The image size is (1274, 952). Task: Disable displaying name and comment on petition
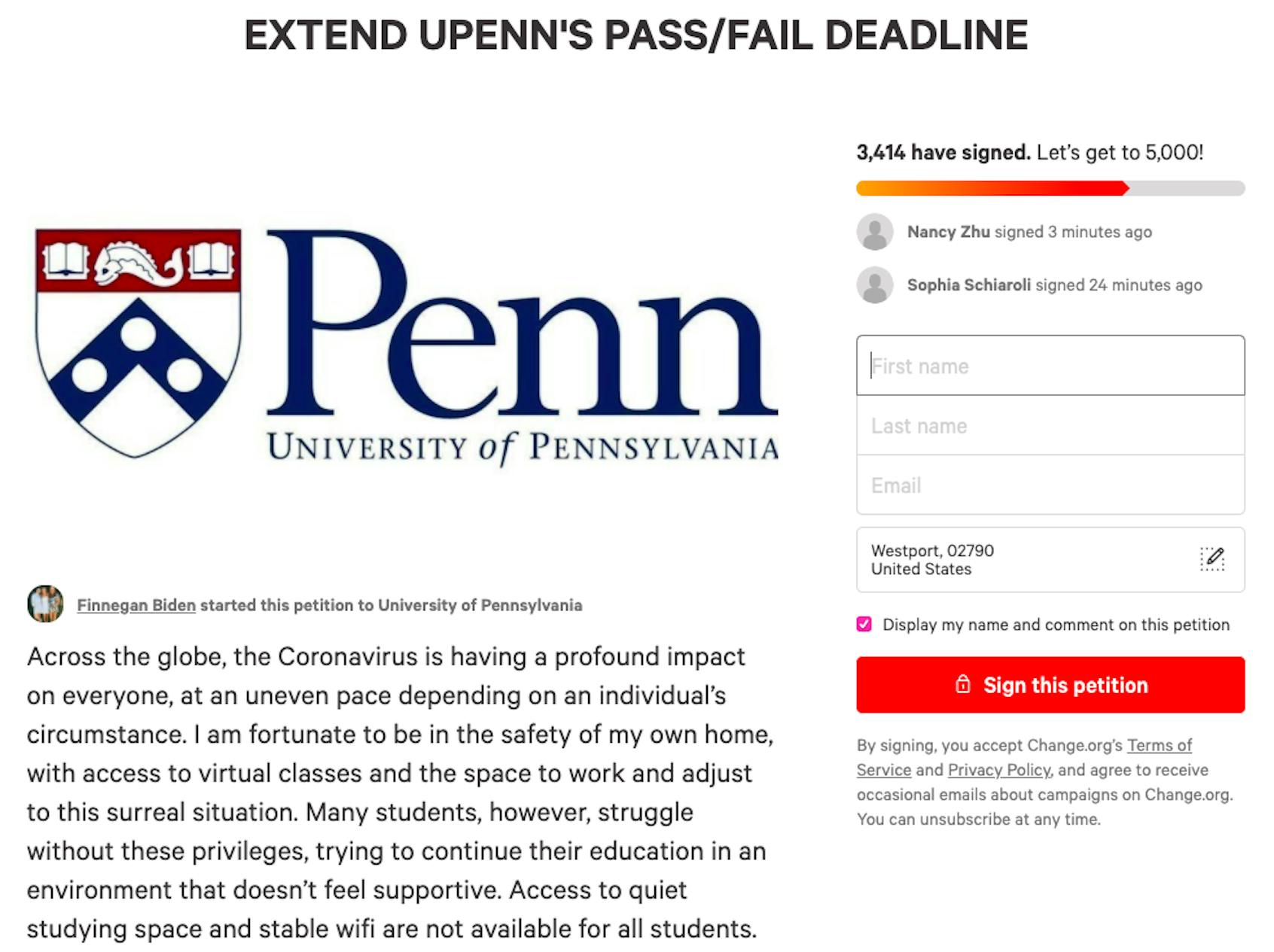[864, 625]
